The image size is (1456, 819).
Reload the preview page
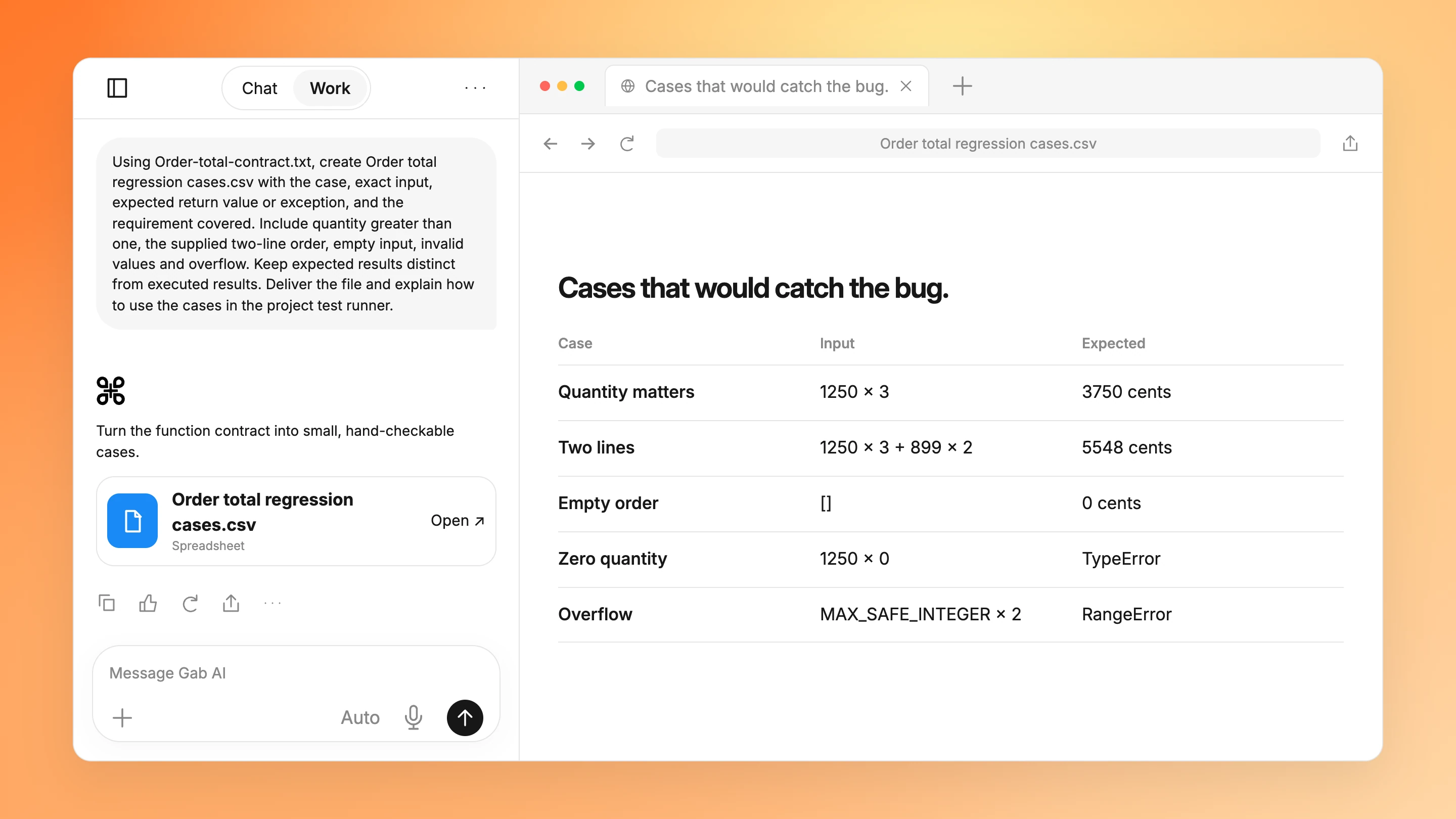coord(627,144)
